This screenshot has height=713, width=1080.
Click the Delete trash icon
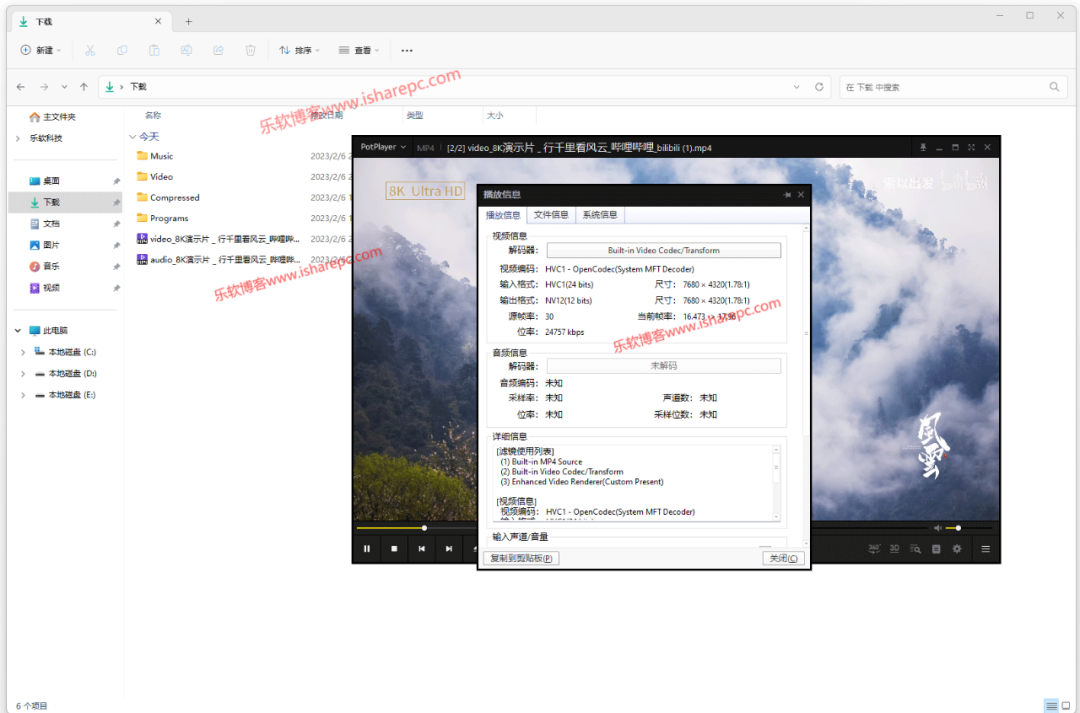click(x=251, y=50)
